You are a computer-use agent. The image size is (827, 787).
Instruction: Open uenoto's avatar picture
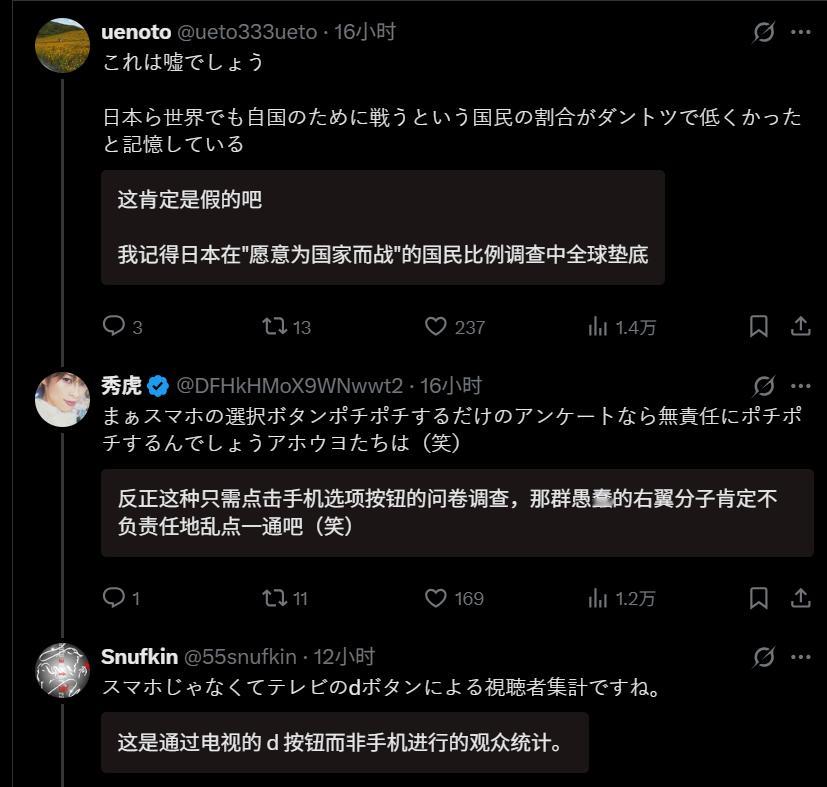(62, 45)
